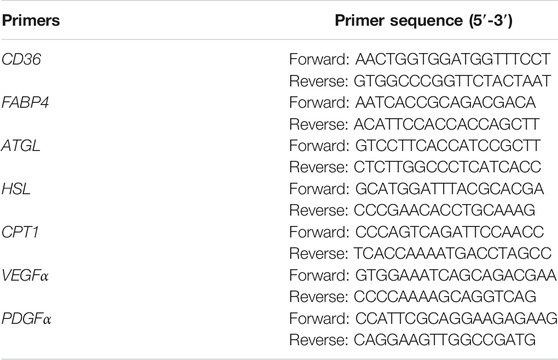This screenshot has width=558, height=360.
Task: Select the CPT1 gene name
Action: (20, 232)
